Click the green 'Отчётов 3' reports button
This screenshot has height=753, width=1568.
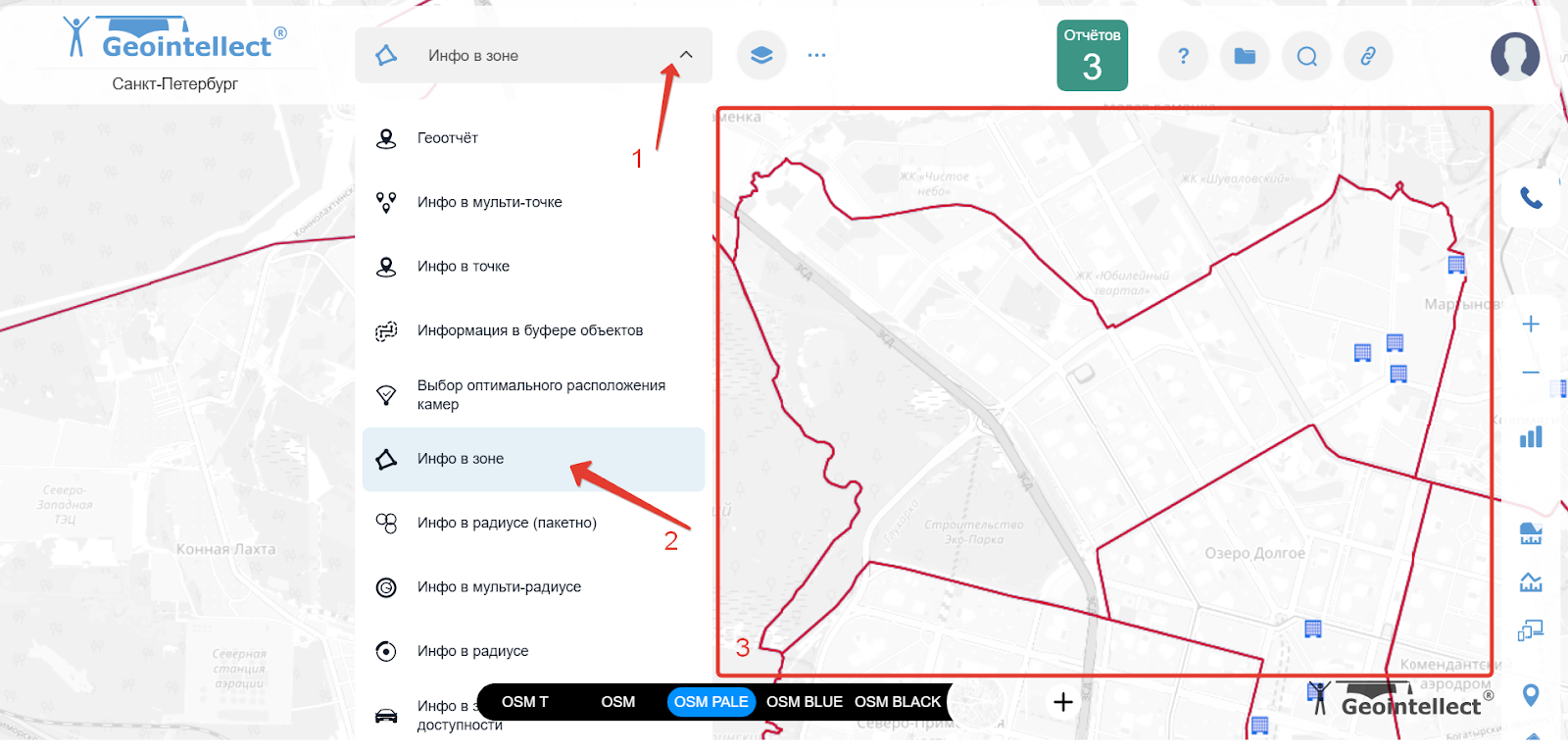pos(1092,56)
